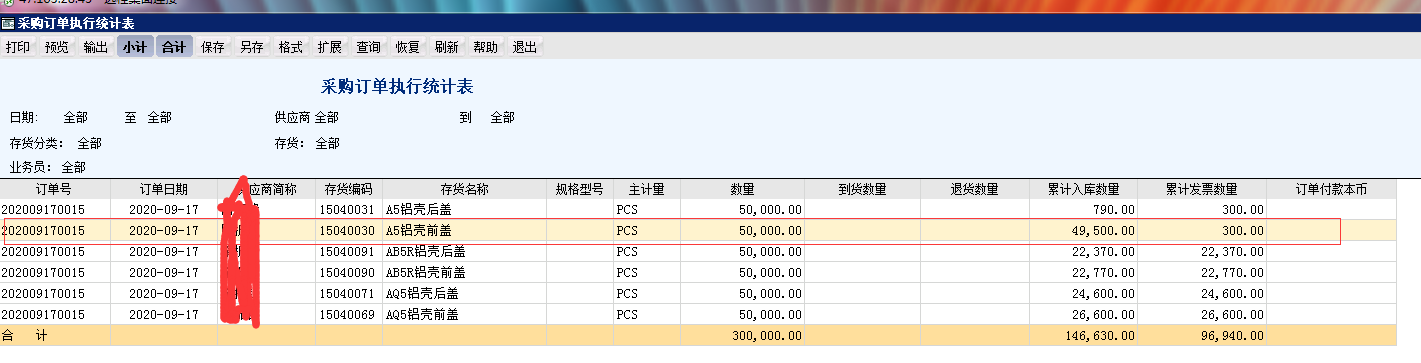The height and width of the screenshot is (363, 1421).
Task: Select the 24,600.00 cumulative invoice cell
Action: (x=1202, y=294)
